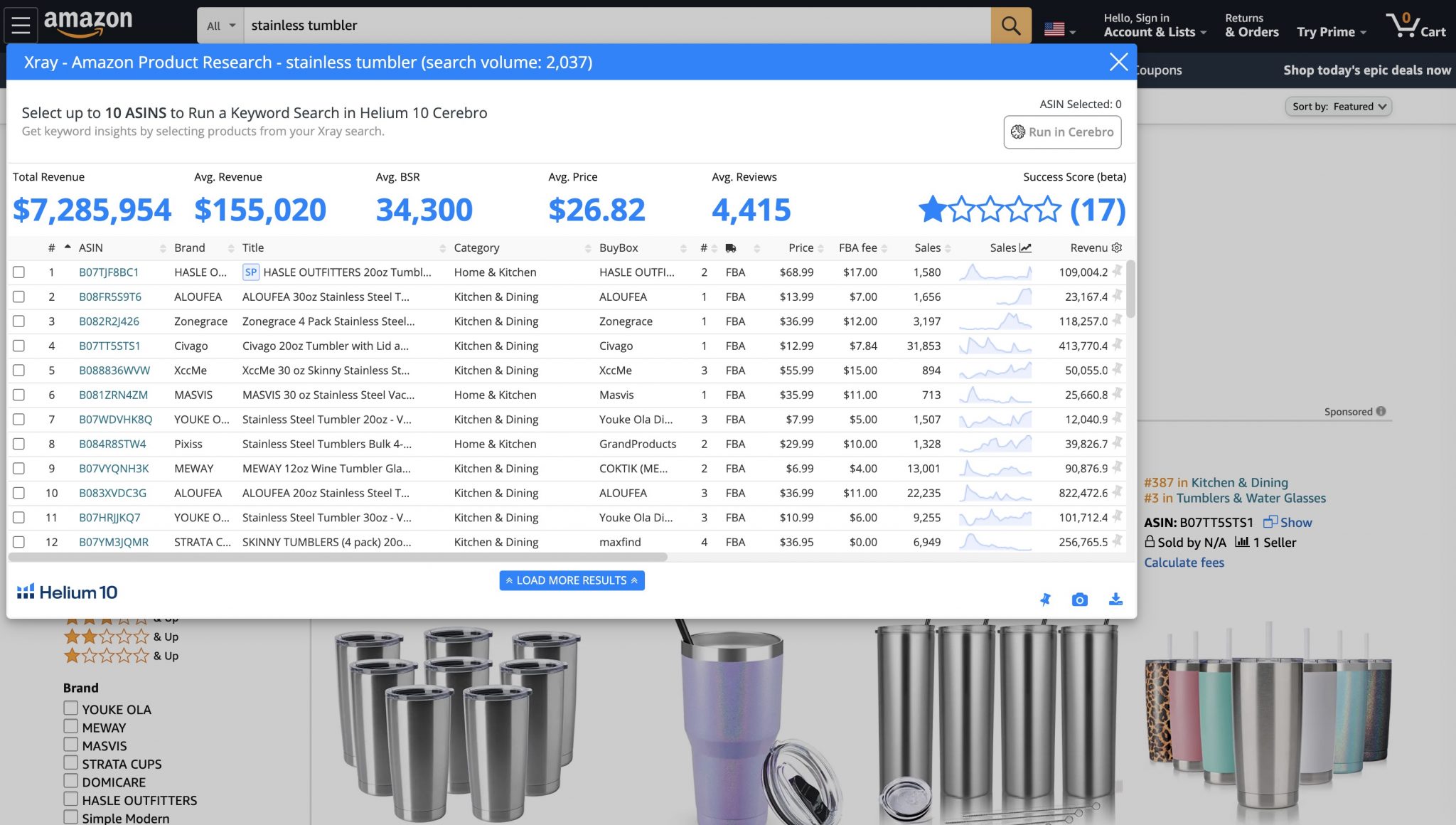This screenshot has height=825, width=1456.
Task: Pin the Civago product row
Action: (1118, 345)
